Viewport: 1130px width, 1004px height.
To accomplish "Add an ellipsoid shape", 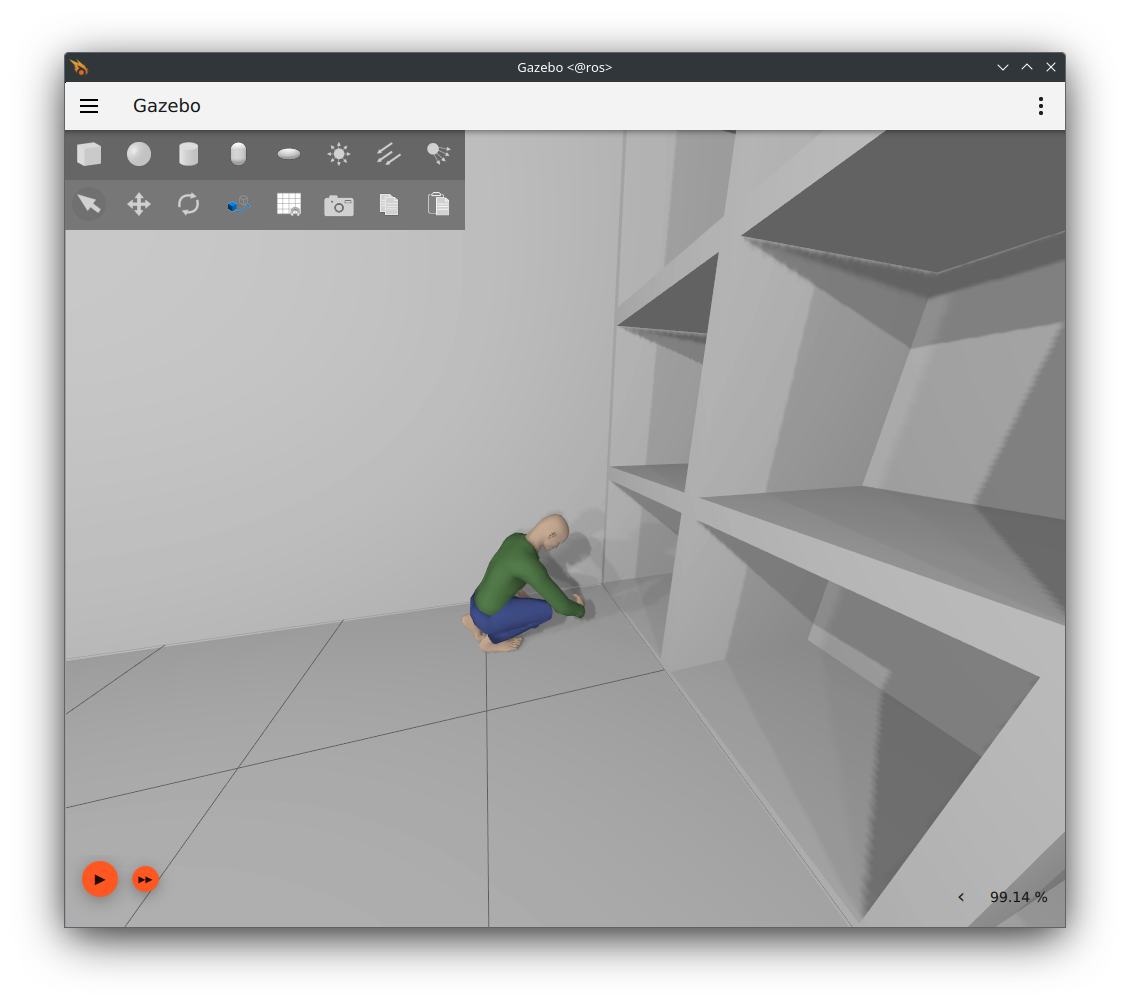I will [289, 154].
